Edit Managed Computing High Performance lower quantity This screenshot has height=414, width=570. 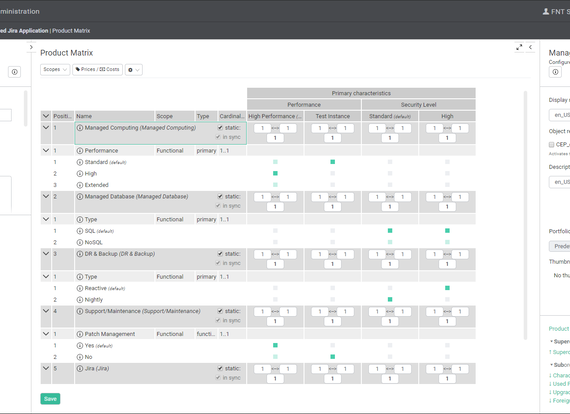click(x=275, y=138)
